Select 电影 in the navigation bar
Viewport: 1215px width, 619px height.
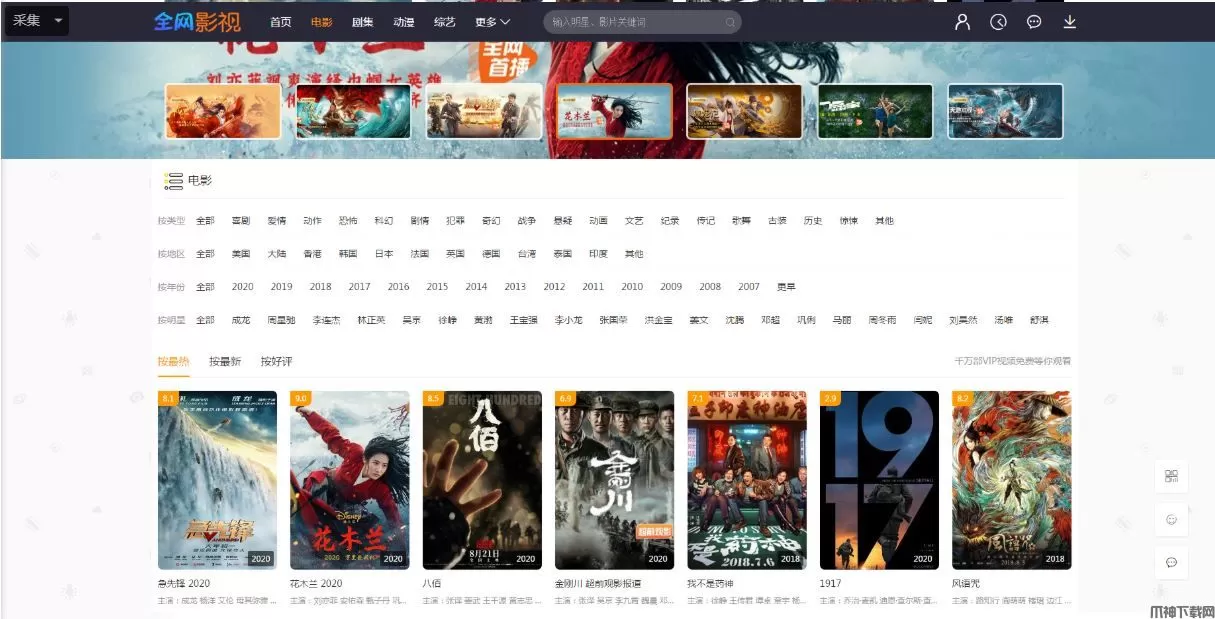[322, 22]
